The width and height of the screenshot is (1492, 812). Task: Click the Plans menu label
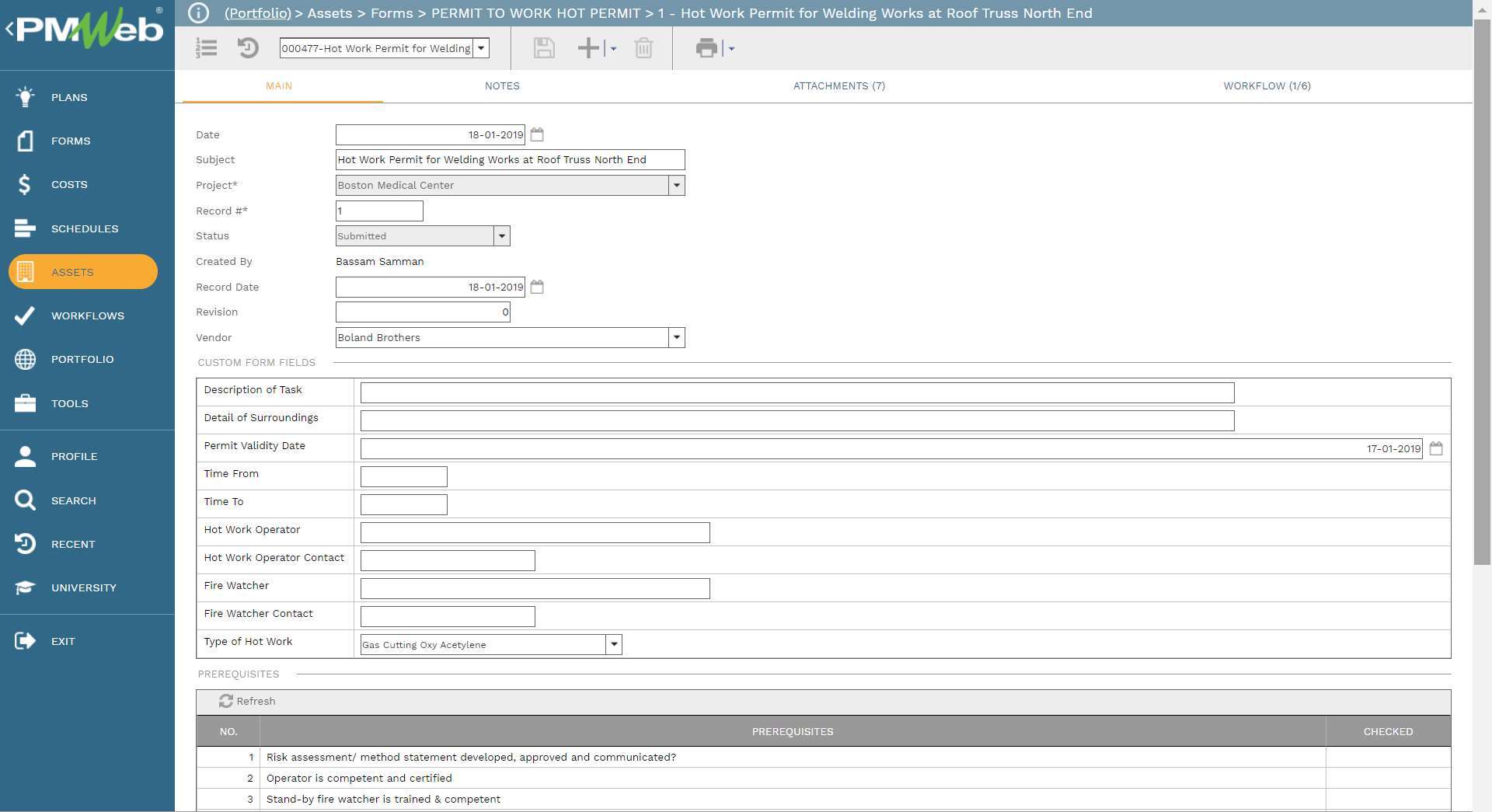point(69,97)
